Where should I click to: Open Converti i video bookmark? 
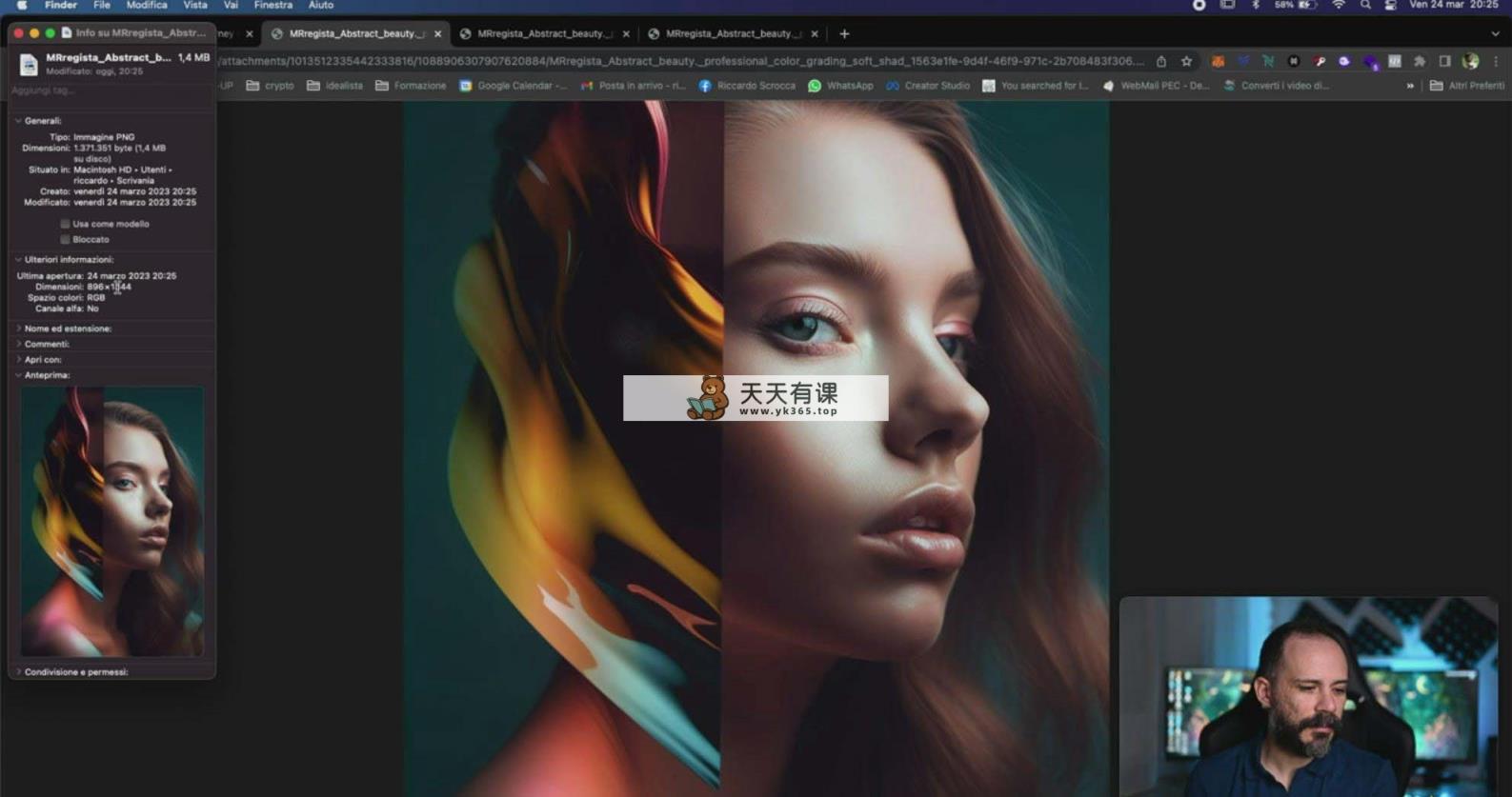tap(1277, 86)
